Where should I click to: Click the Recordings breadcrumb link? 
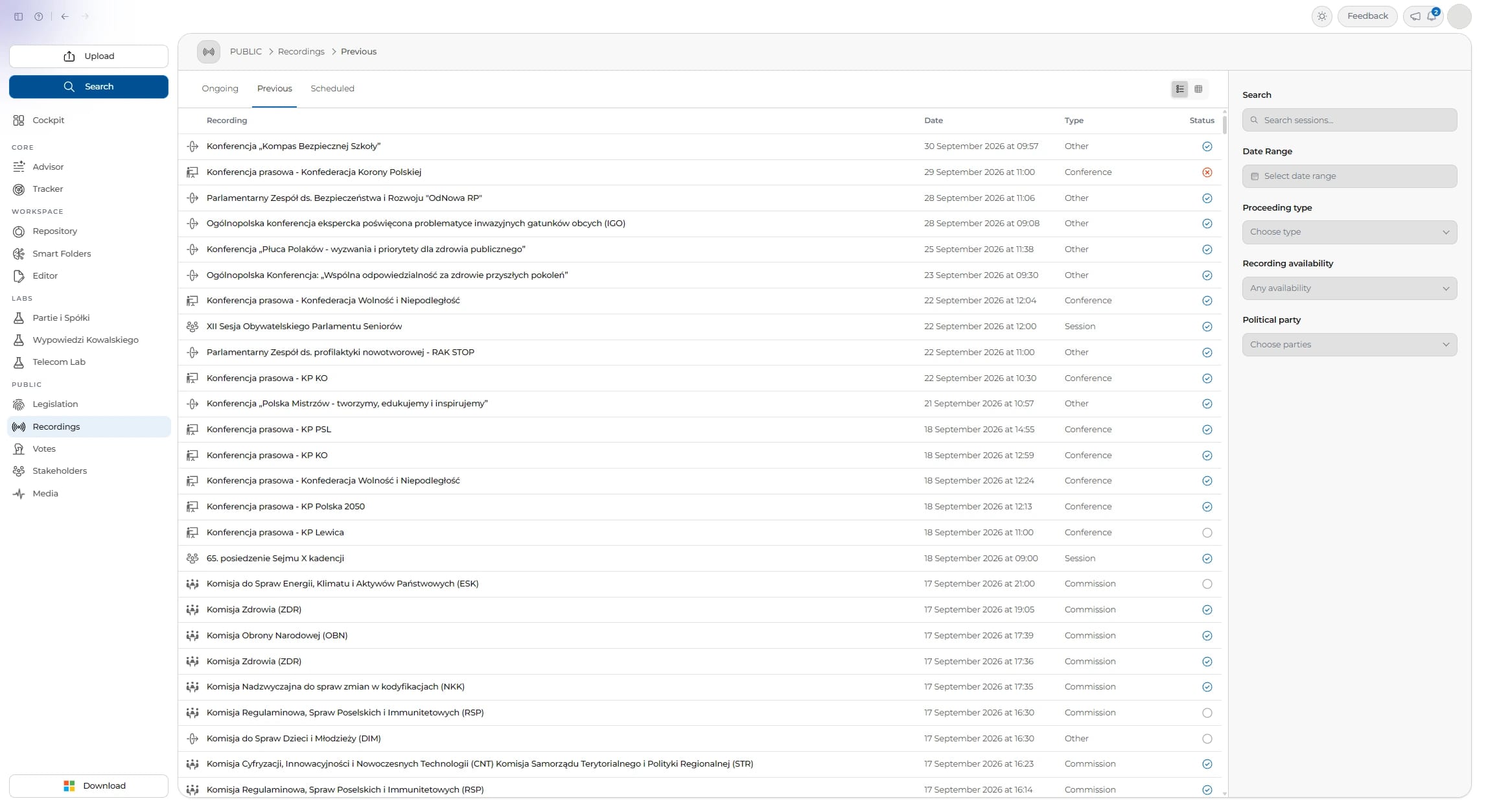point(301,52)
